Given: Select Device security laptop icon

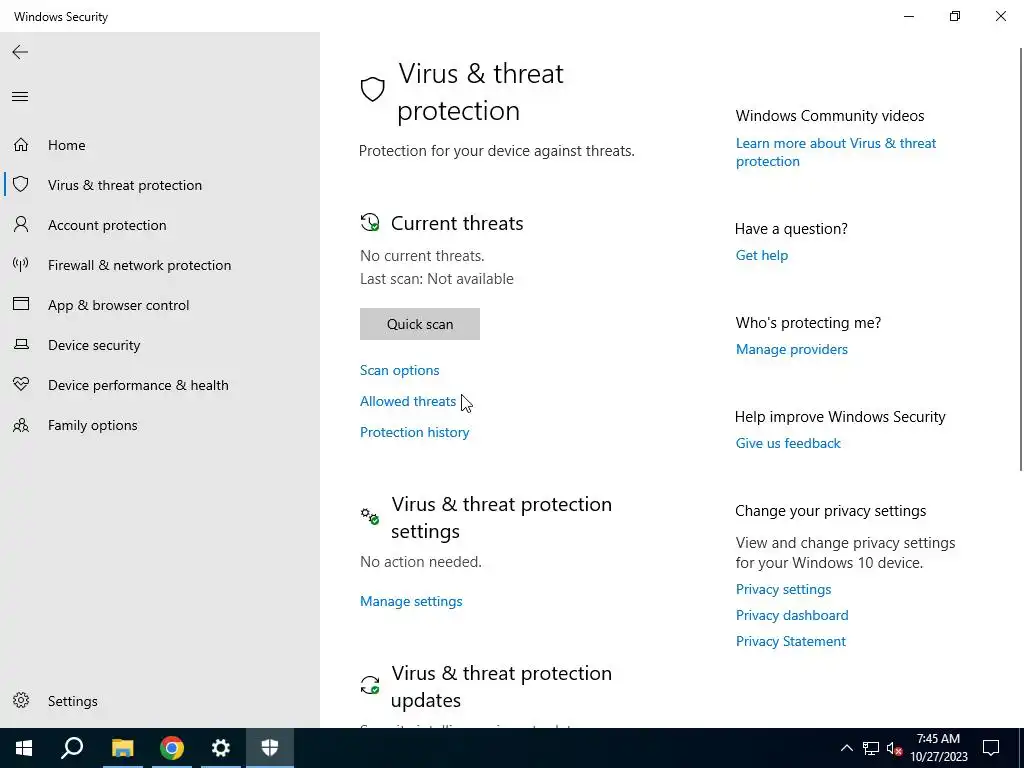Looking at the screenshot, I should click(x=21, y=344).
